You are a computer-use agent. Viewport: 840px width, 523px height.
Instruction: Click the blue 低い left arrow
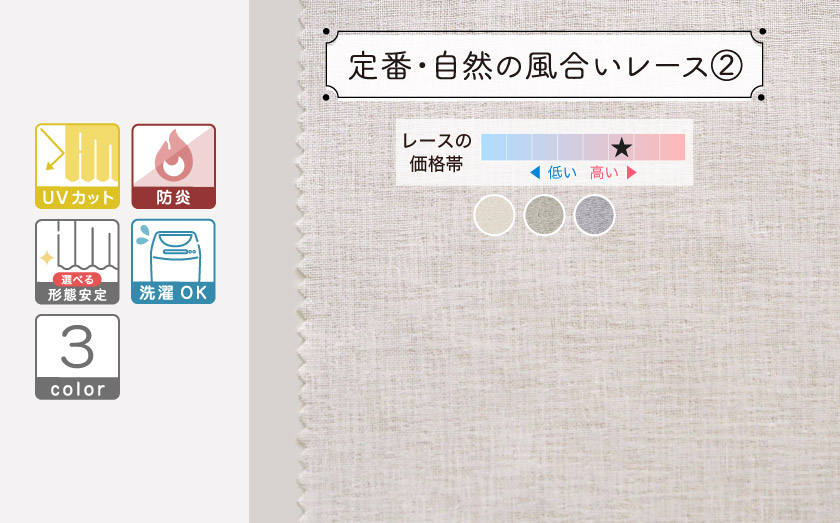[535, 173]
